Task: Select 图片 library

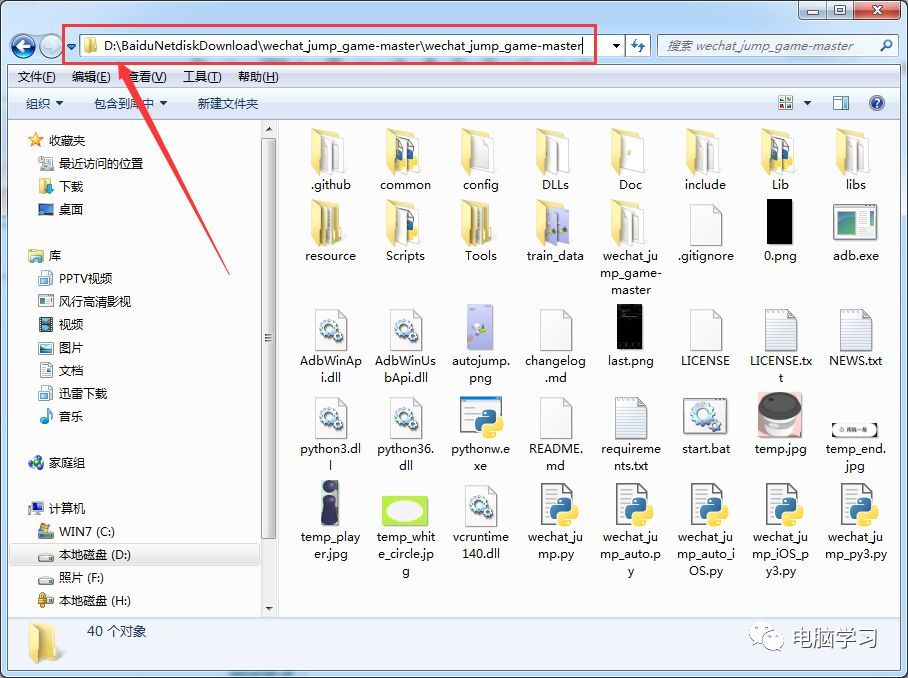Action: [61, 348]
